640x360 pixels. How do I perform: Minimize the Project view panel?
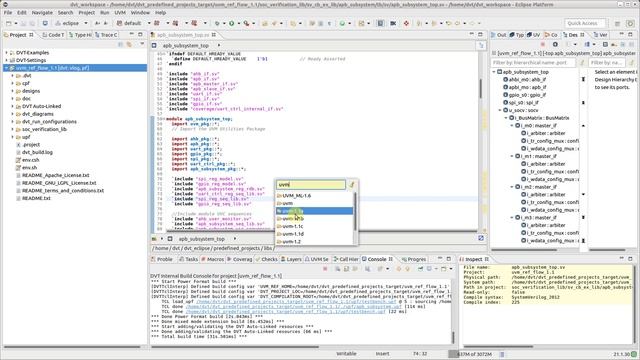tap(131, 35)
